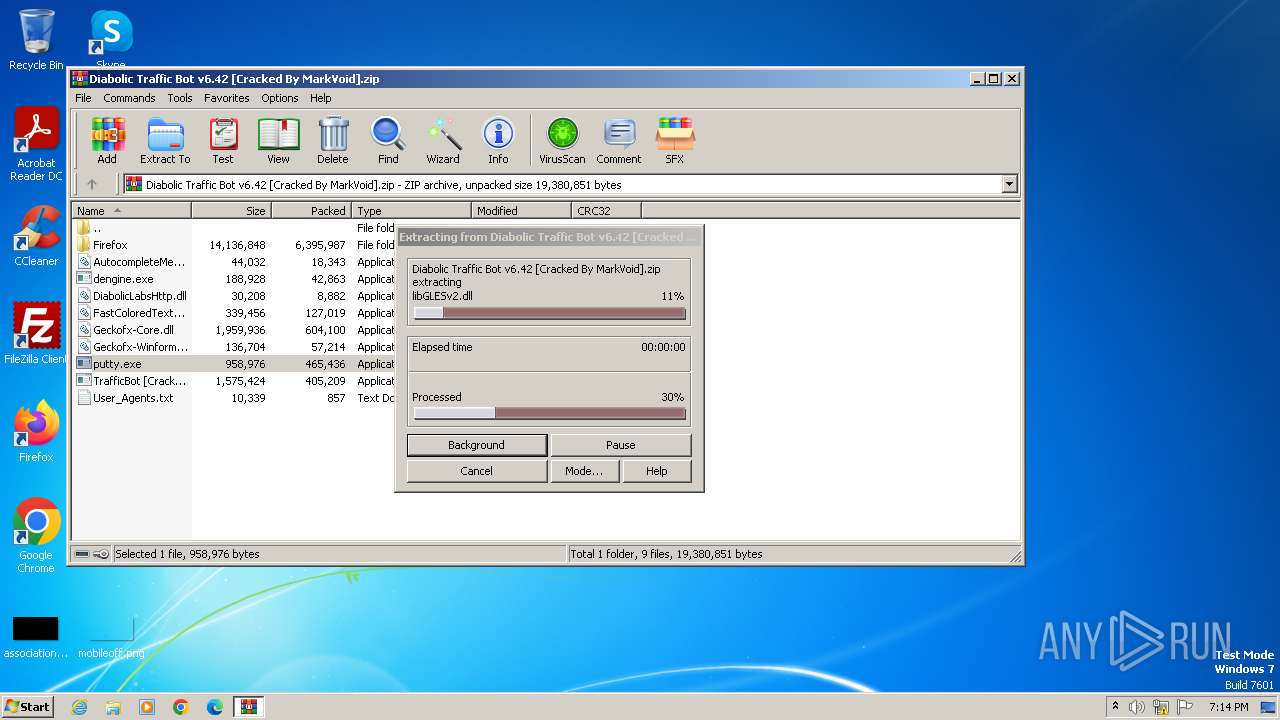Show hidden tray icons arrow

point(1115,707)
